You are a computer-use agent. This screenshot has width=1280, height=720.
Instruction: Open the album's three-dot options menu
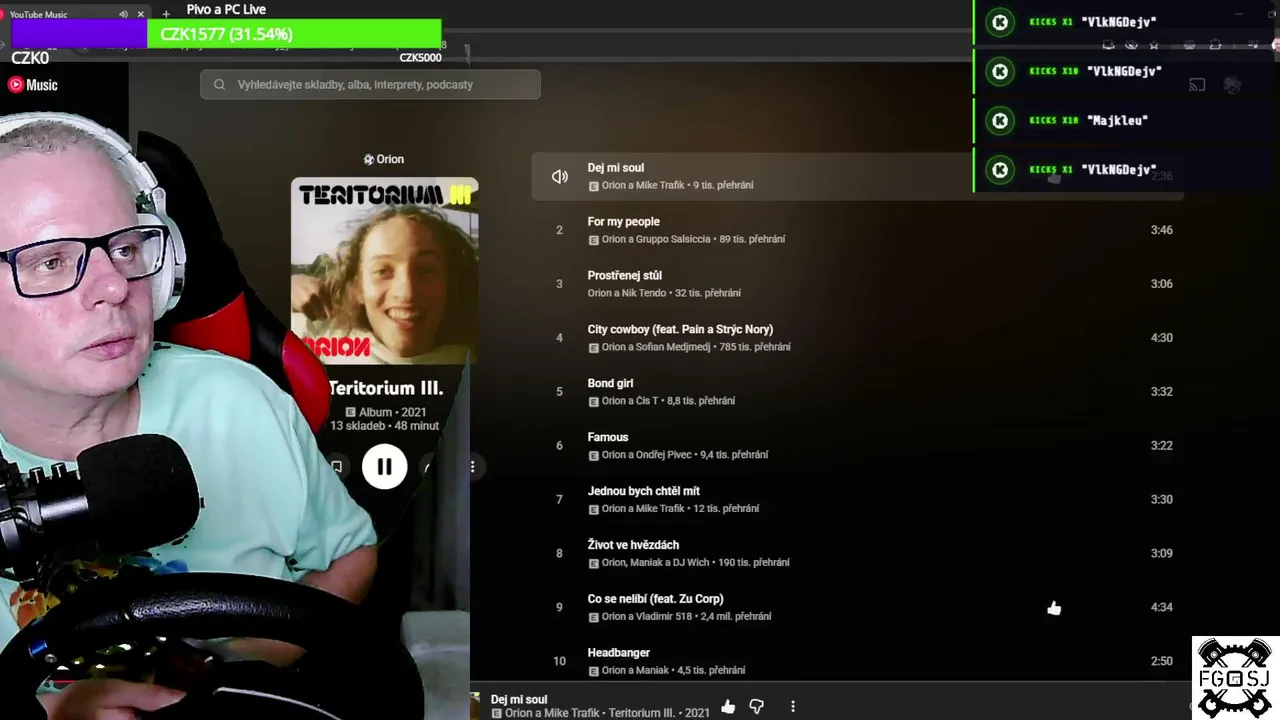pyautogui.click(x=472, y=466)
